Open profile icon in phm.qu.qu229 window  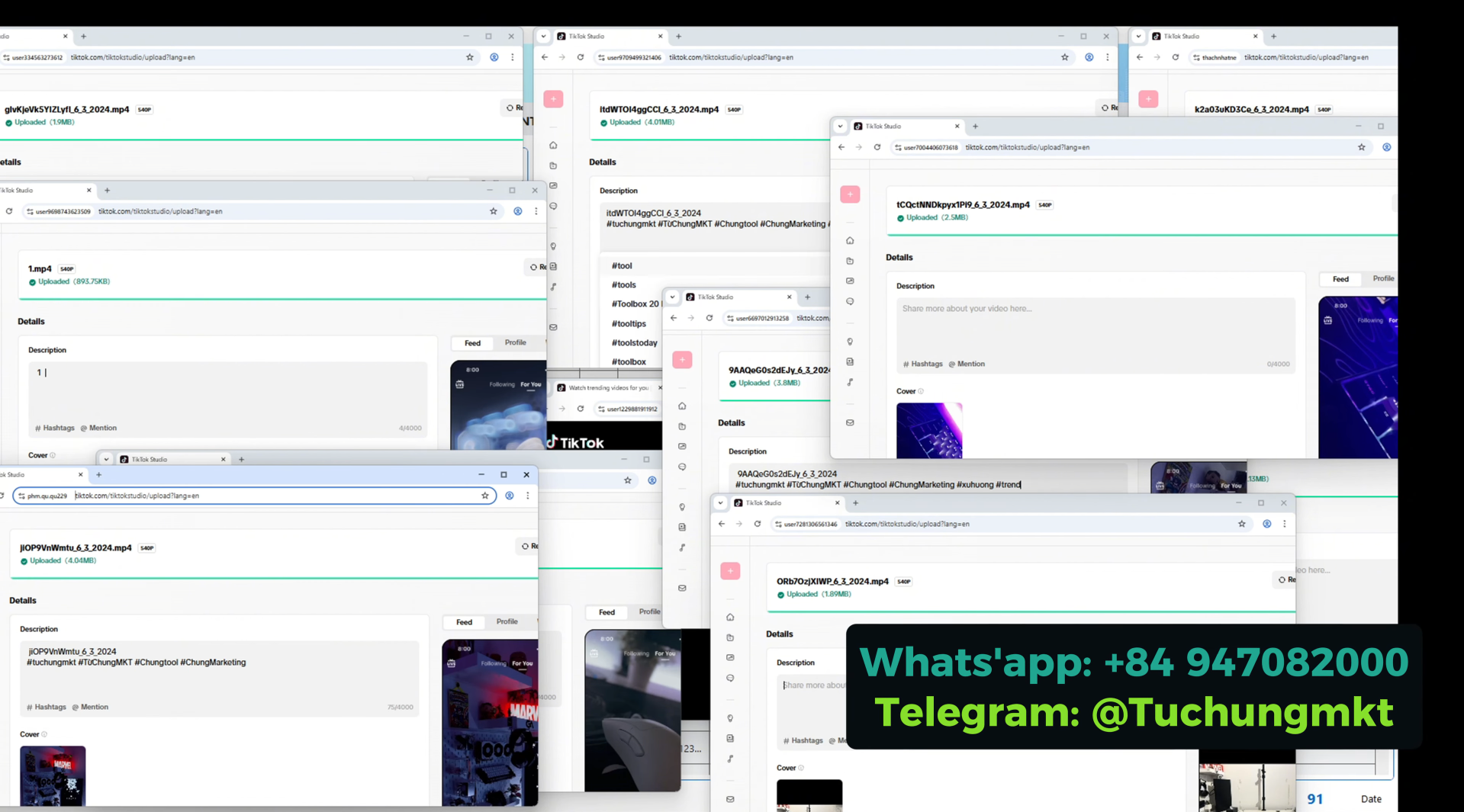510,496
